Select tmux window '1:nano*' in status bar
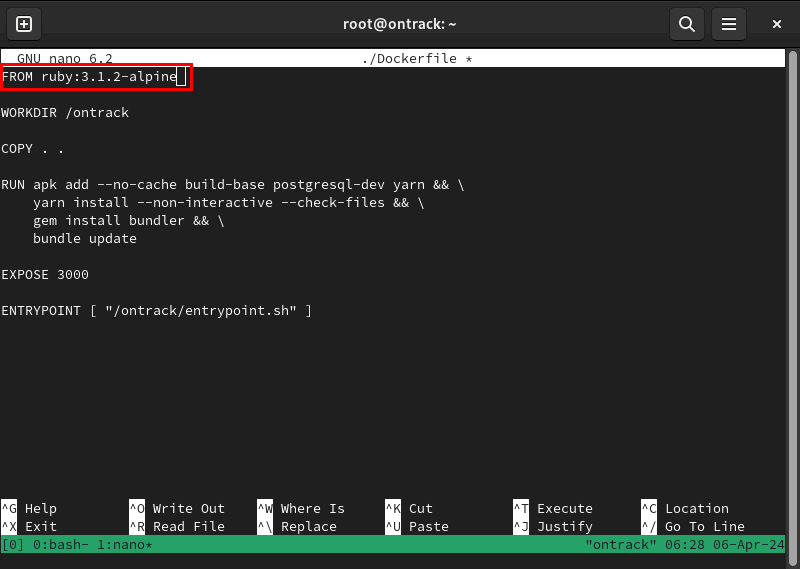Screen dimensions: 800x569 click(x=124, y=545)
